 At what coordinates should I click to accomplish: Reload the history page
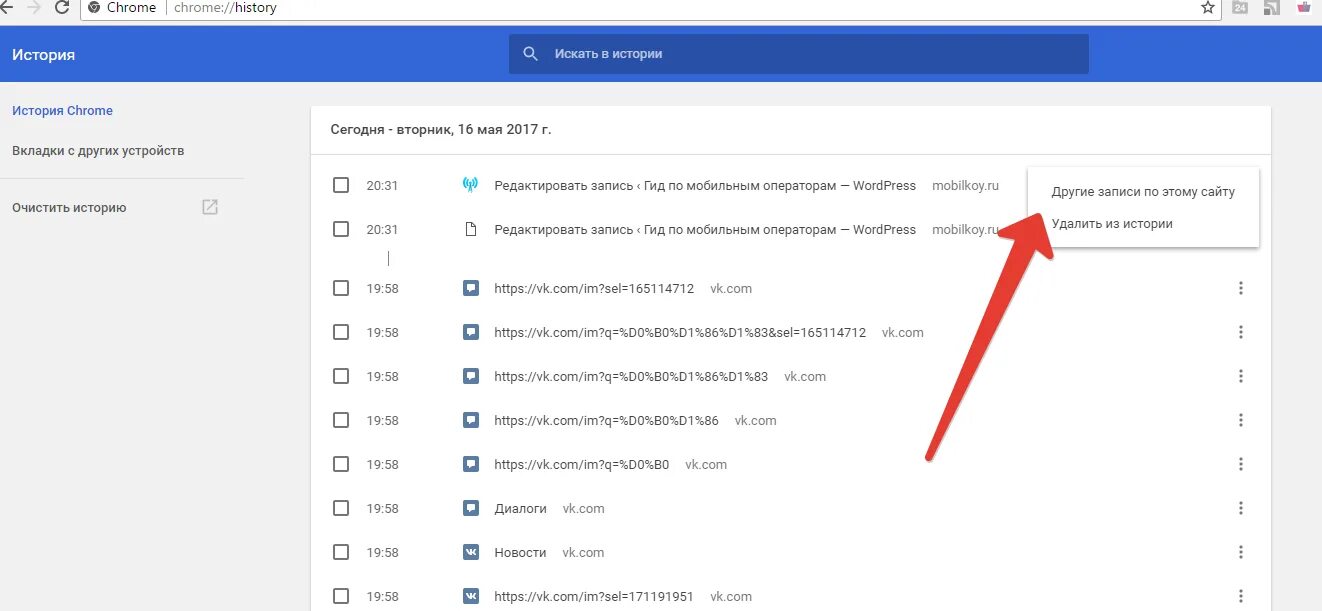click(x=62, y=7)
